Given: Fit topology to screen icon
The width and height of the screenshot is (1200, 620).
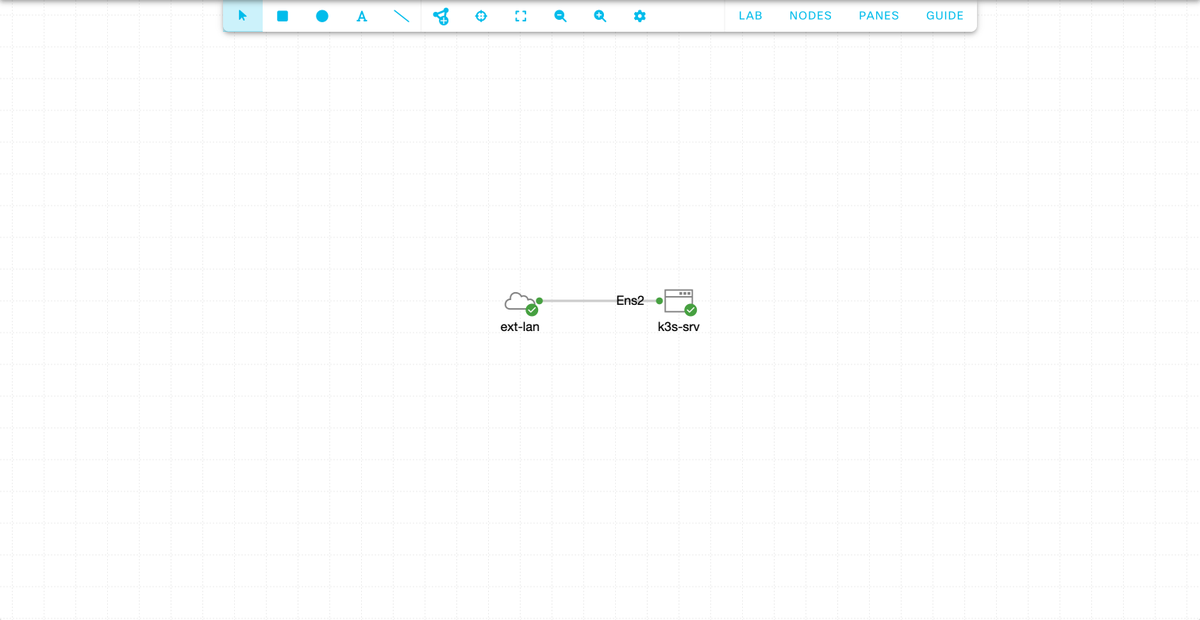Looking at the screenshot, I should pyautogui.click(x=520, y=16).
